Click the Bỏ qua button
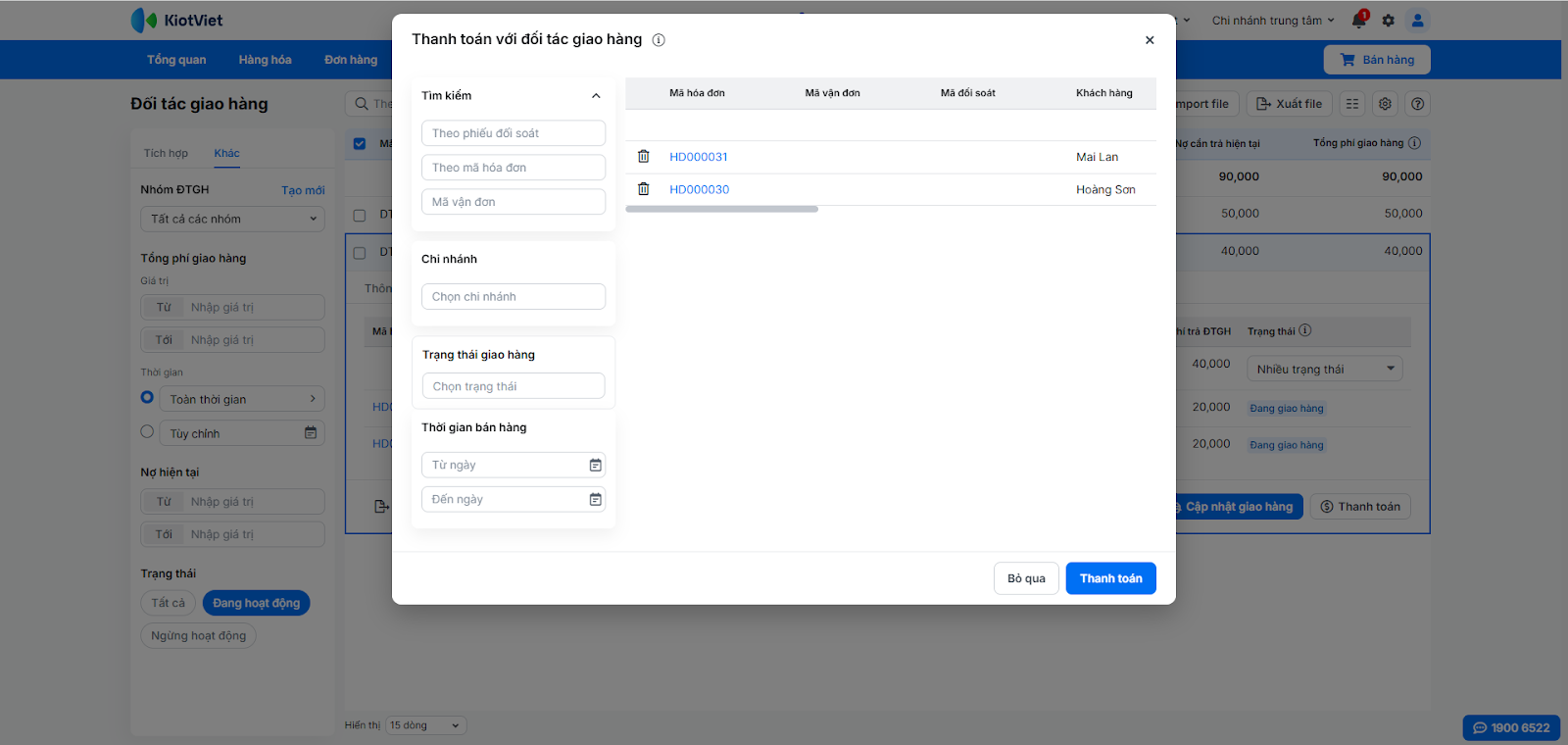 pos(1026,578)
